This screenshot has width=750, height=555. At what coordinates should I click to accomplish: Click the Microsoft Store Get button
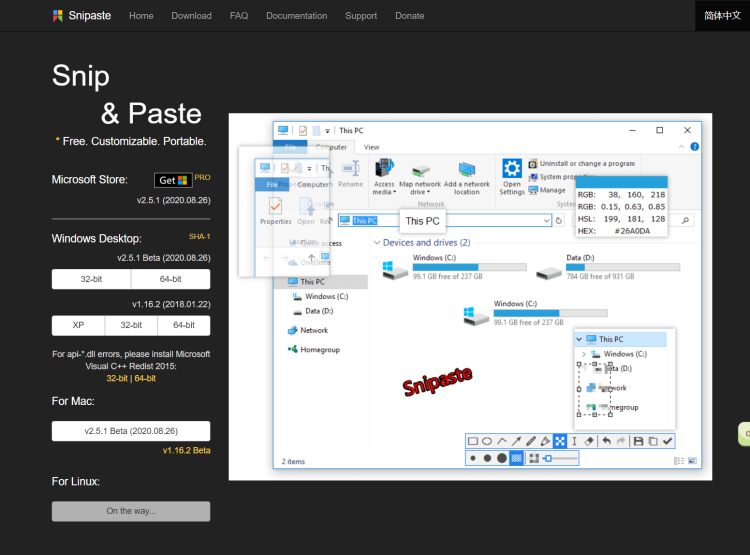pyautogui.click(x=173, y=180)
